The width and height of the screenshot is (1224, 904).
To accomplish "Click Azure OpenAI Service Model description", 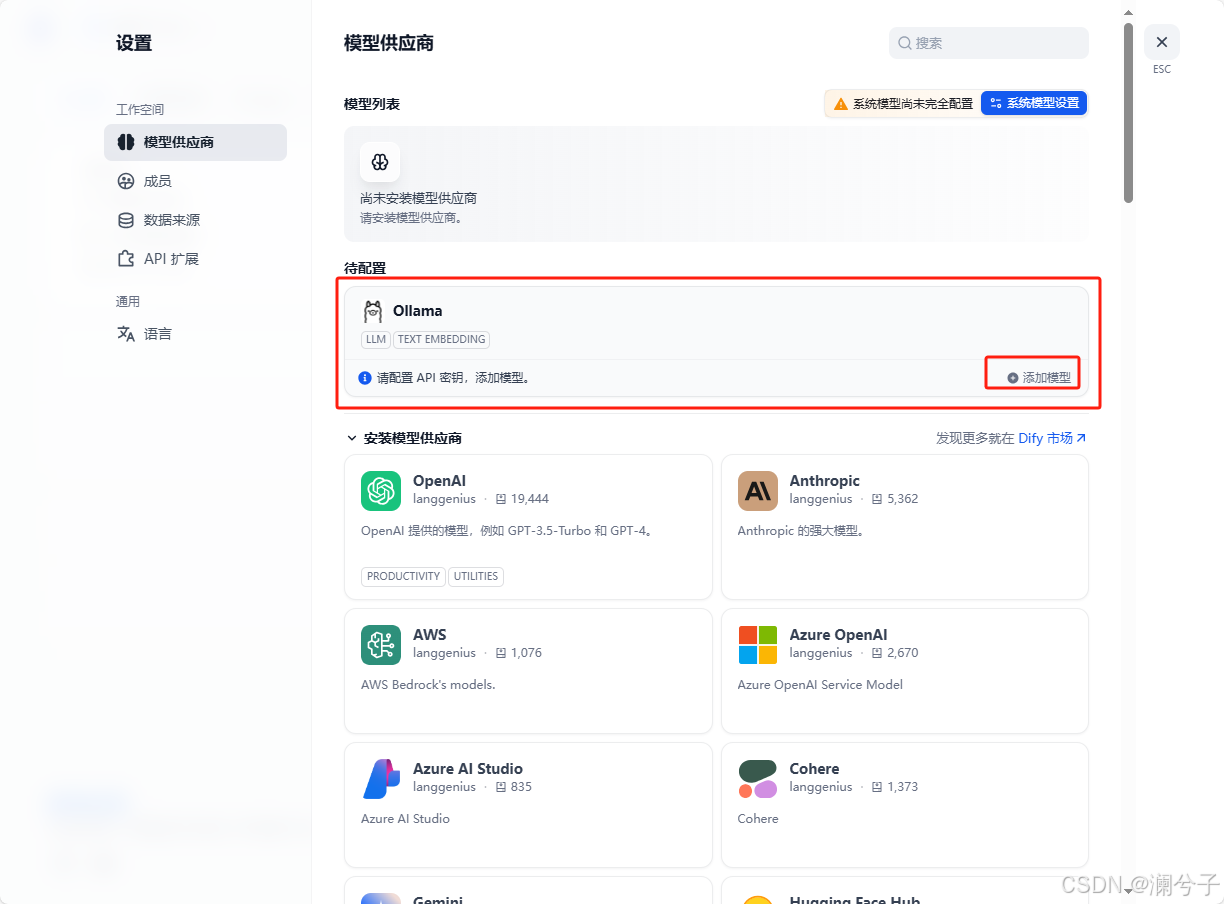I will coord(820,685).
